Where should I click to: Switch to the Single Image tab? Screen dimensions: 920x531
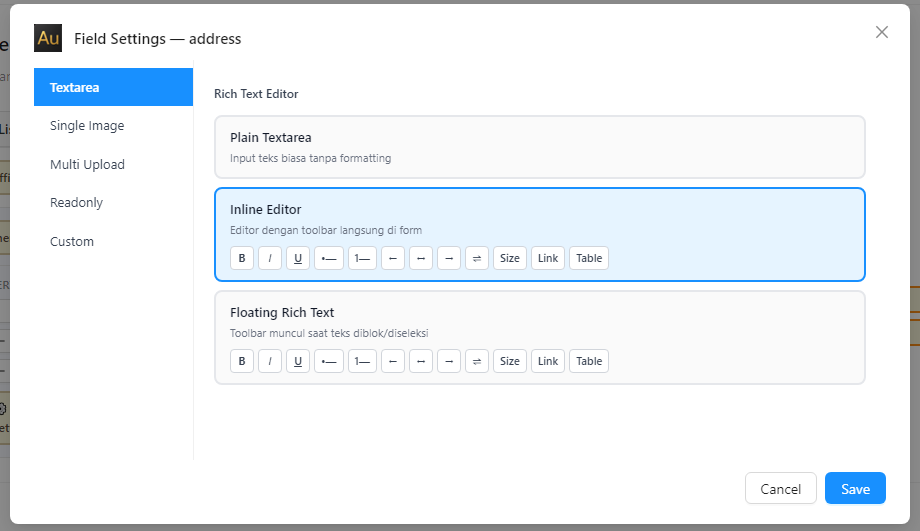(x=113, y=126)
